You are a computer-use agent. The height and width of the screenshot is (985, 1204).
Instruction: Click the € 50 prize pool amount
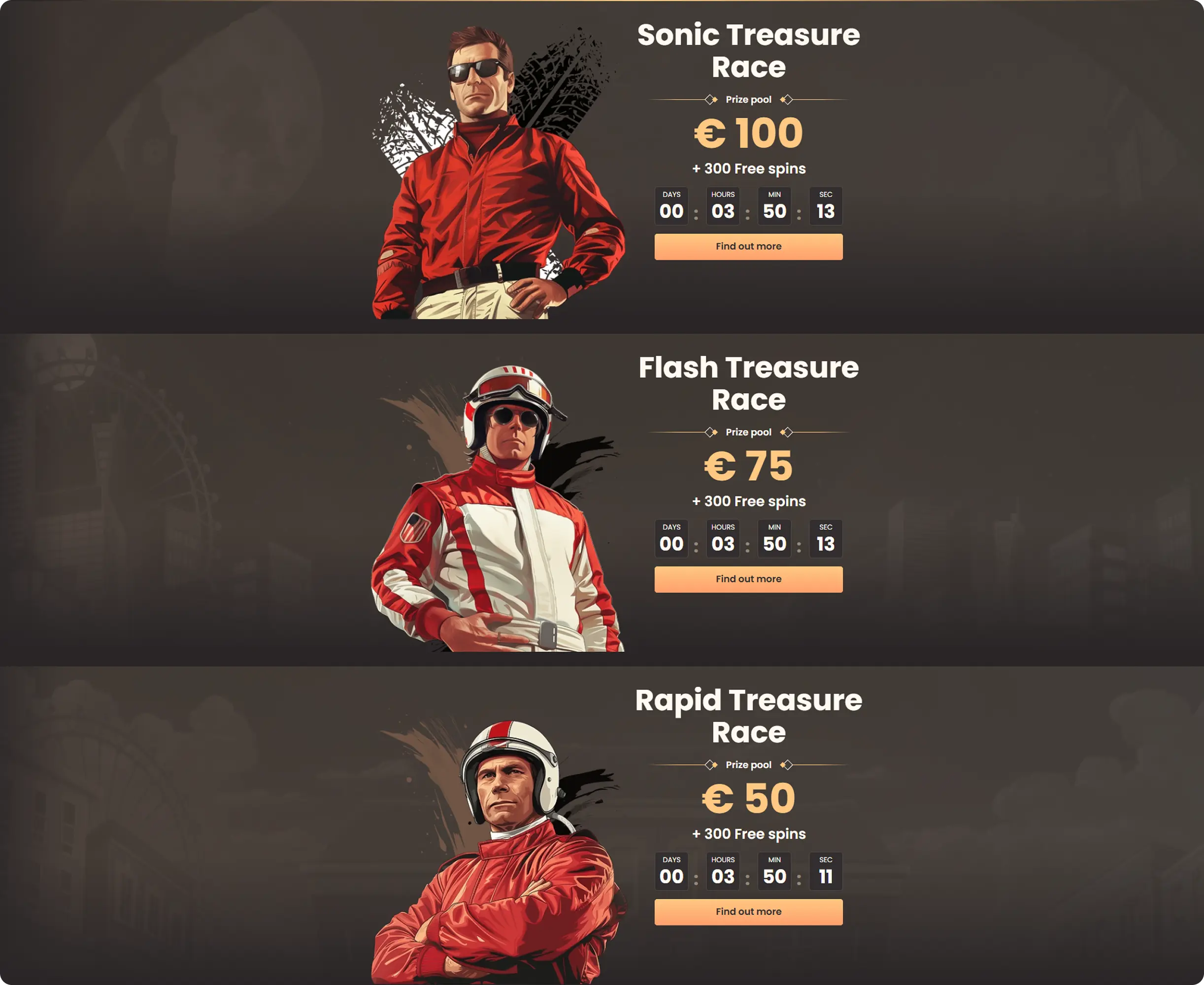click(x=748, y=798)
